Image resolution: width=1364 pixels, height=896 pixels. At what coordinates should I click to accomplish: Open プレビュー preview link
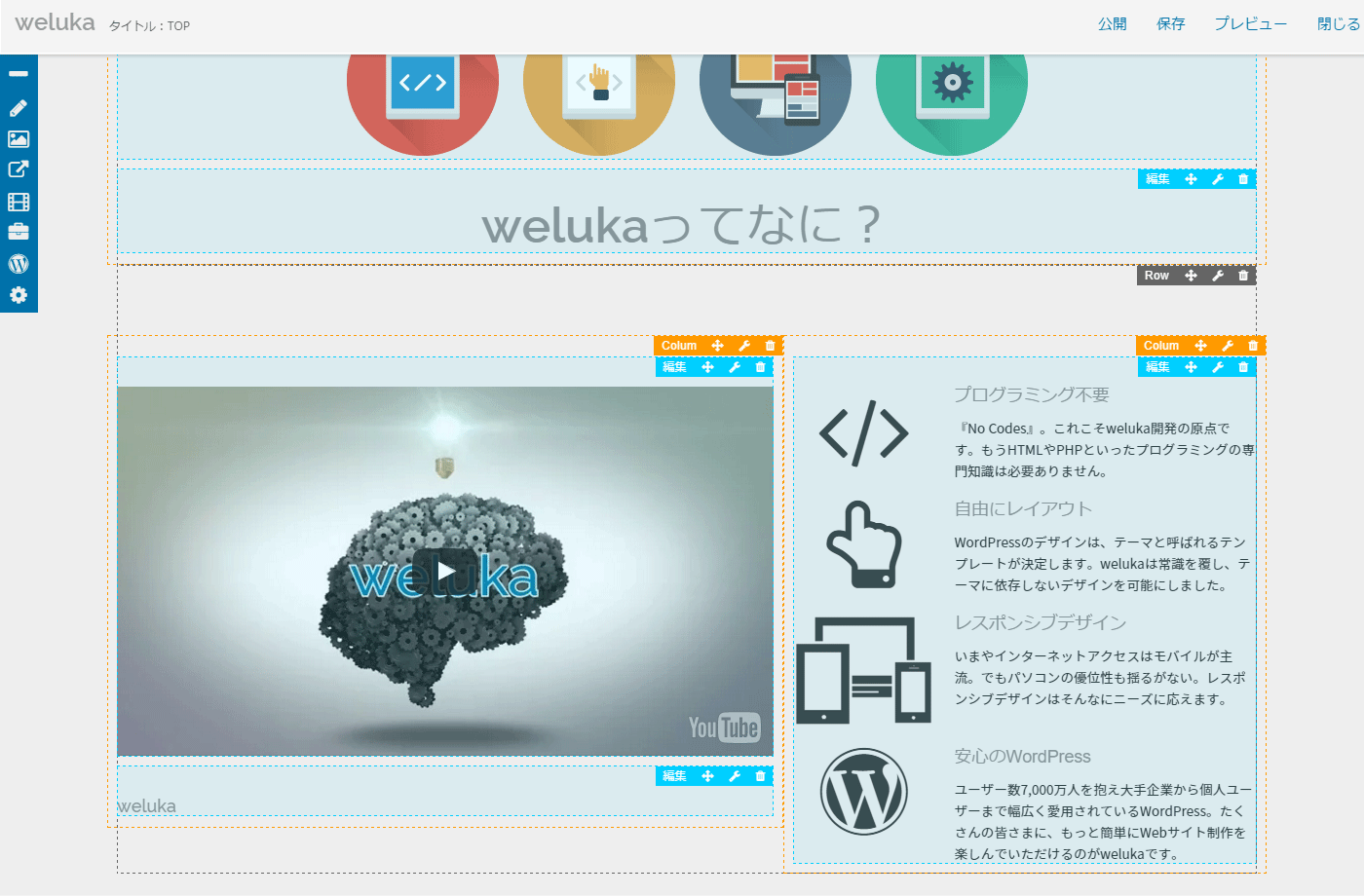pos(1250,24)
